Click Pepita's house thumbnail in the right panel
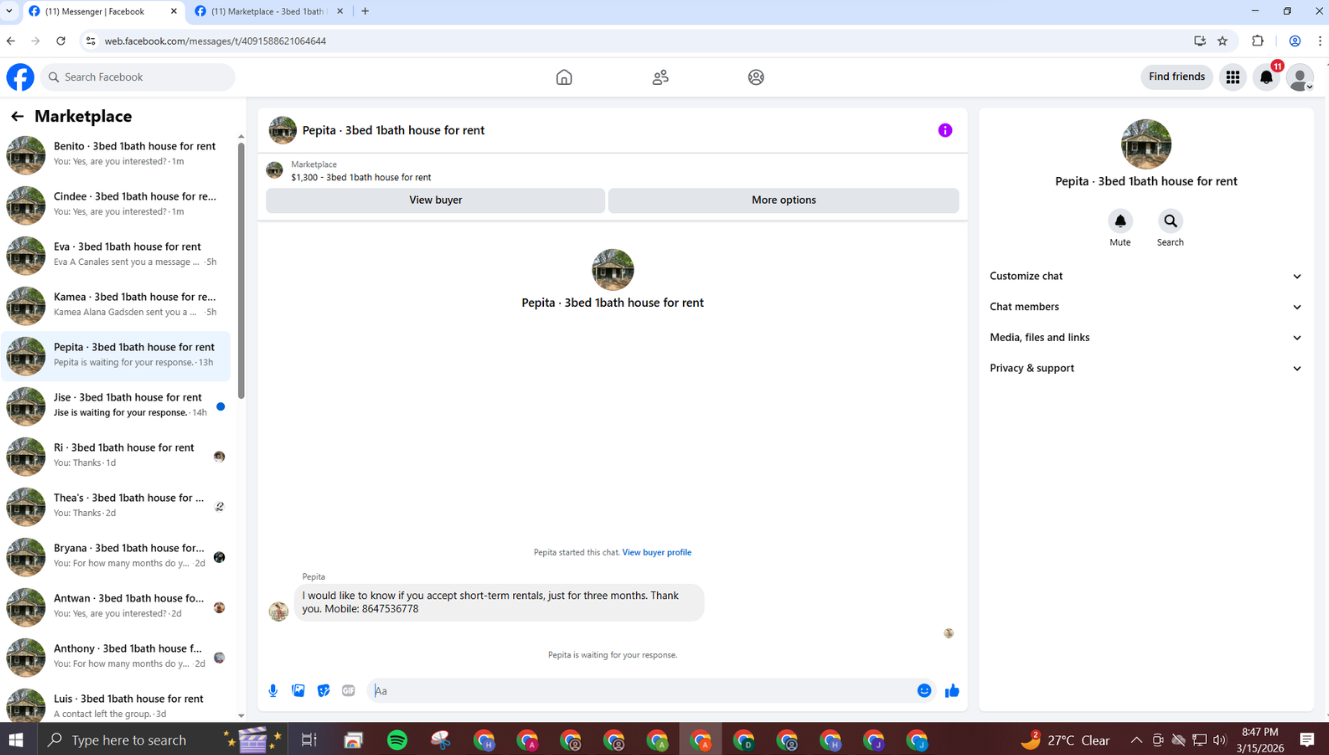This screenshot has width=1329, height=755. pyautogui.click(x=1146, y=144)
